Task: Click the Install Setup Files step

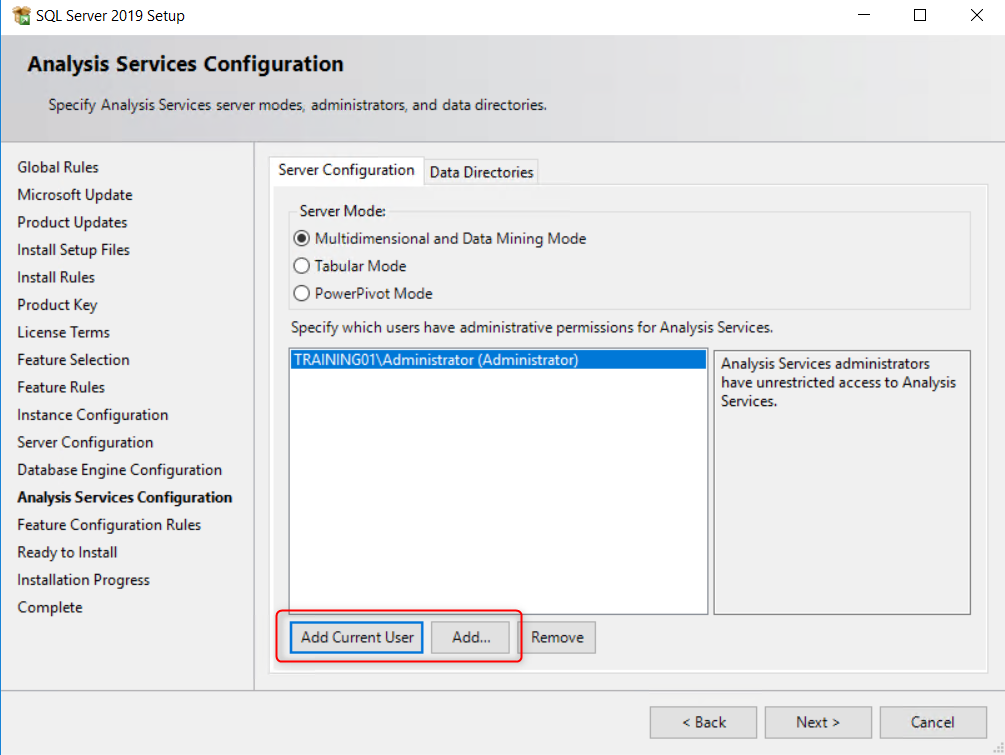Action: click(74, 250)
